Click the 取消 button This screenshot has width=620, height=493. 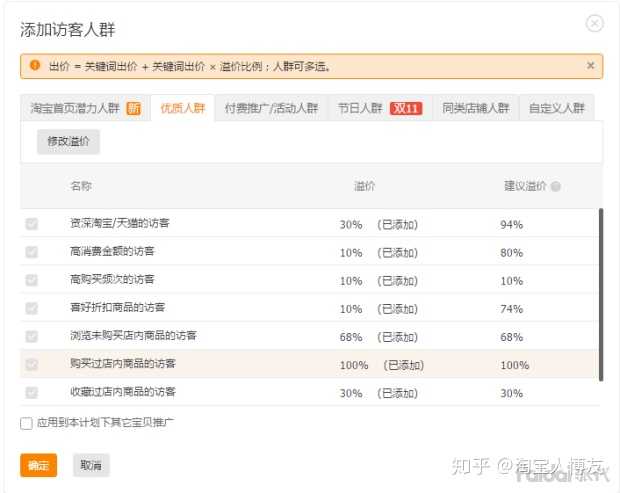(91, 465)
